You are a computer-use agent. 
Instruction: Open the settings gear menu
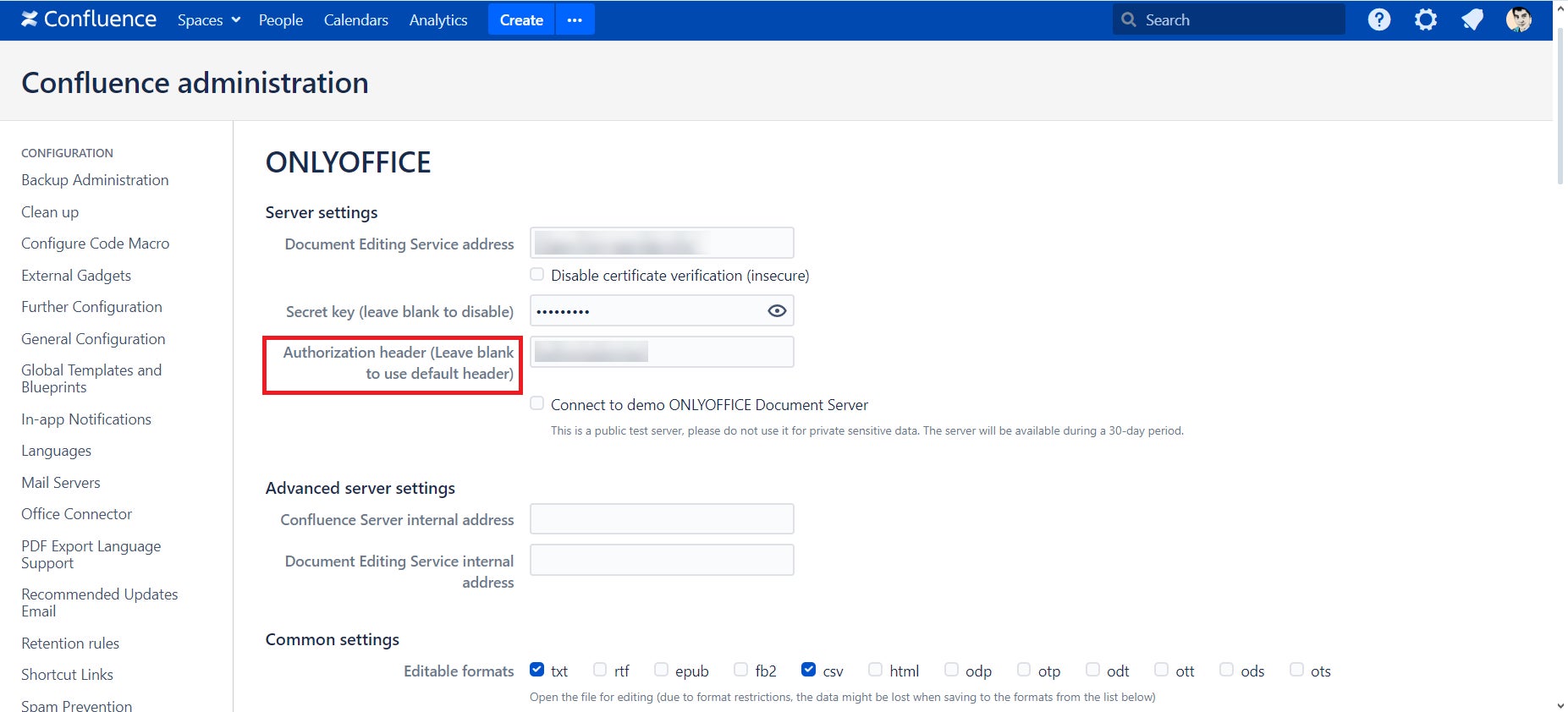pyautogui.click(x=1425, y=19)
